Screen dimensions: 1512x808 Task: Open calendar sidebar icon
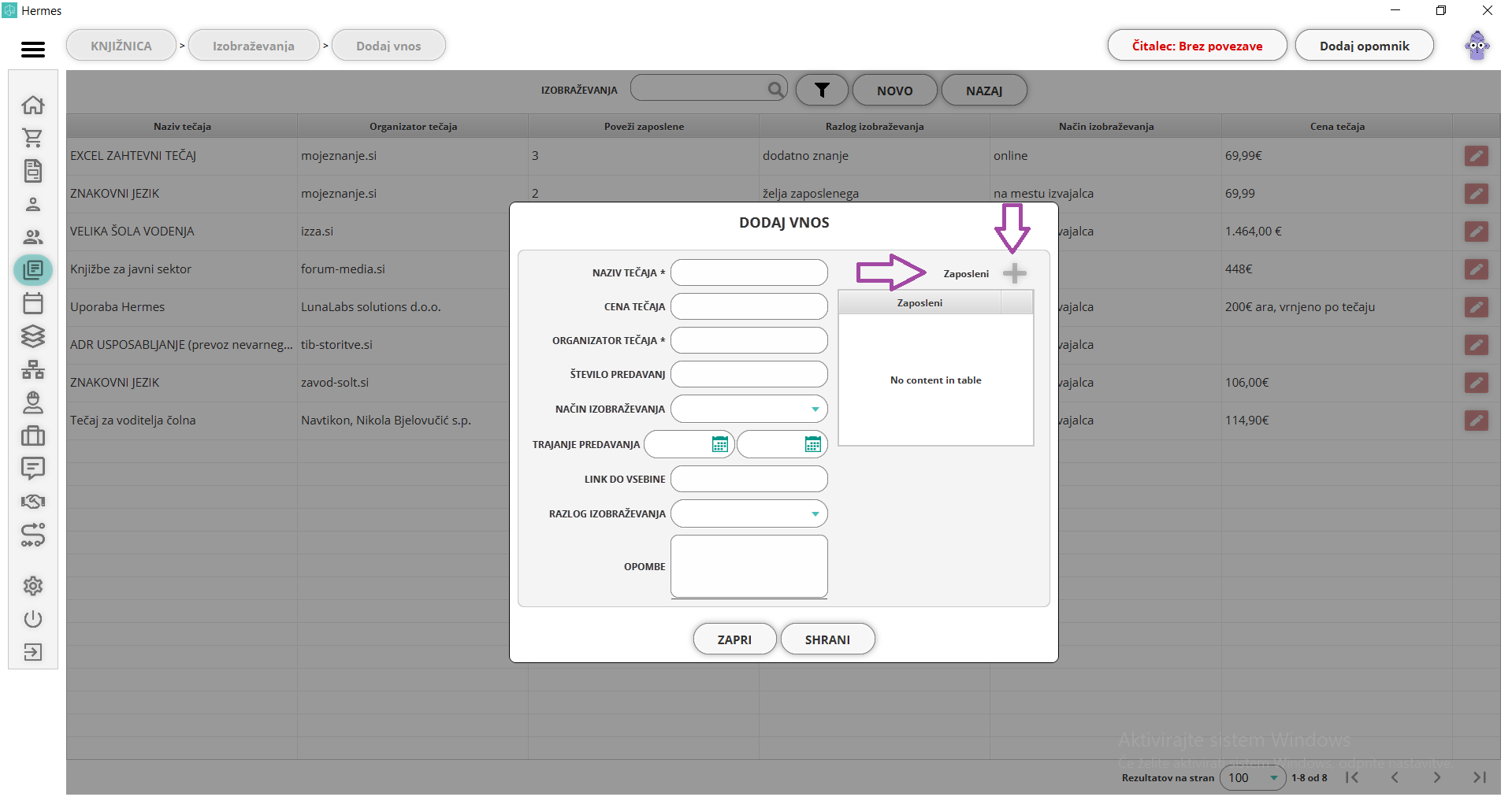point(33,303)
